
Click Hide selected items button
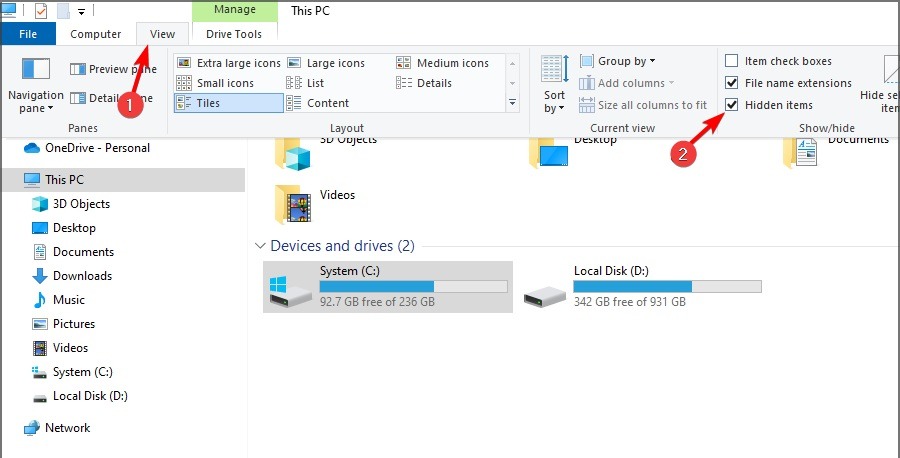tap(879, 84)
